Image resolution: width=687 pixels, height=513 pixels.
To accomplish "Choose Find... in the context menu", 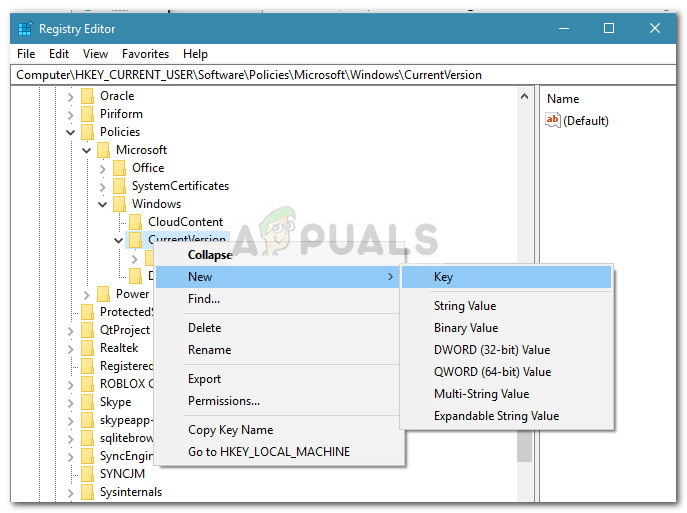I will point(278,299).
